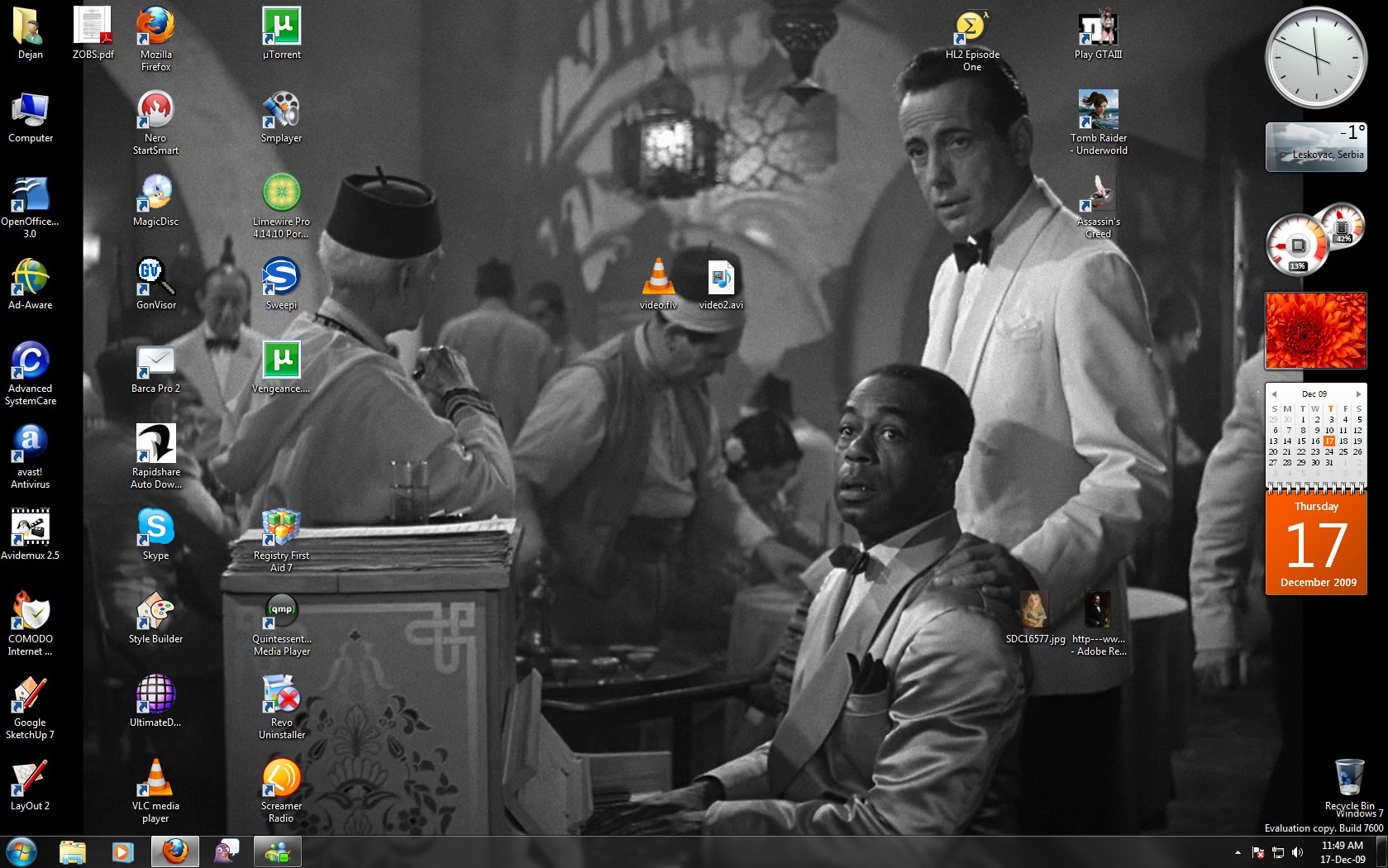Open MagicDisc shortcut

[155, 200]
